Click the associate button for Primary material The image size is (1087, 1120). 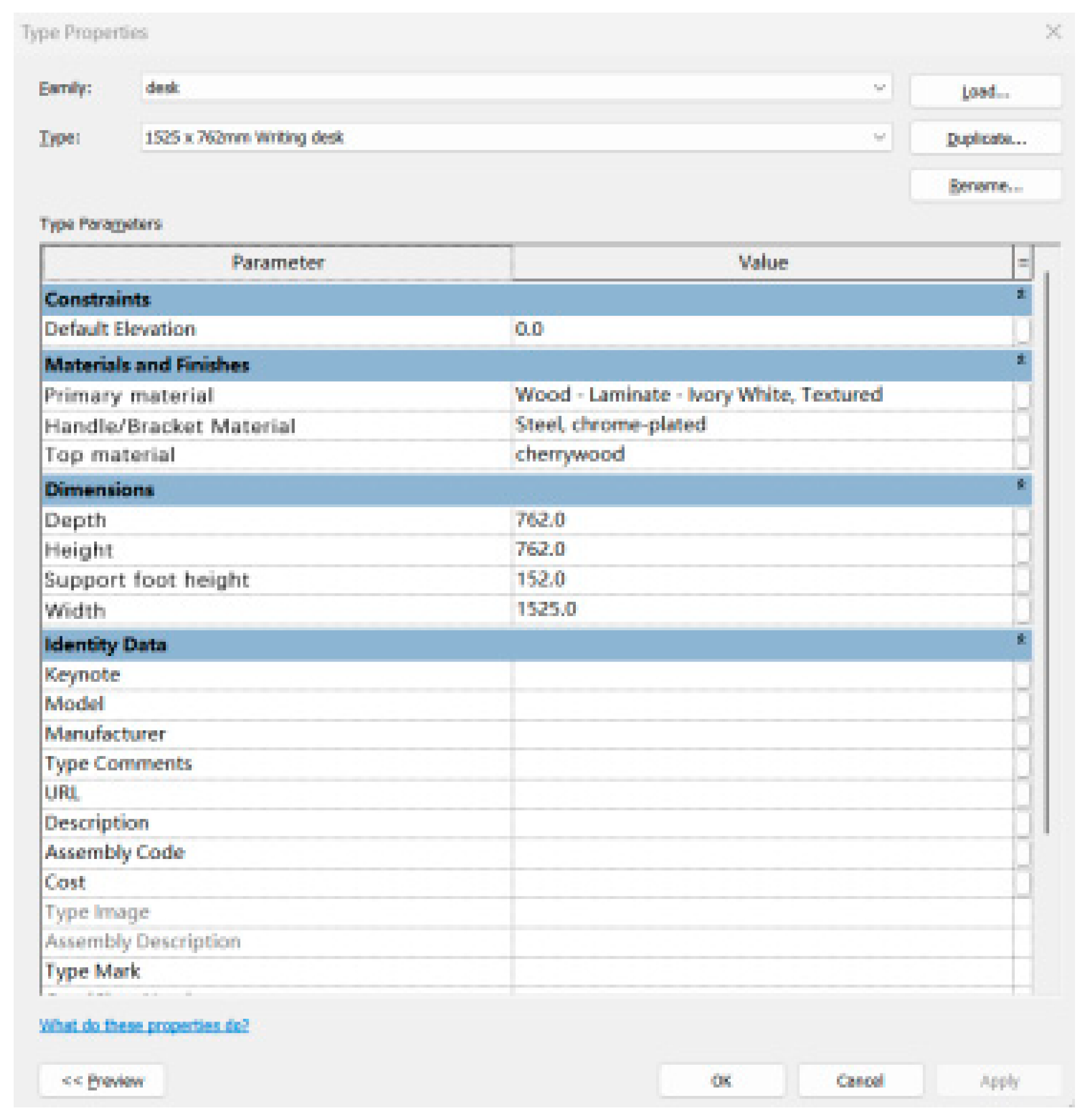[1023, 396]
